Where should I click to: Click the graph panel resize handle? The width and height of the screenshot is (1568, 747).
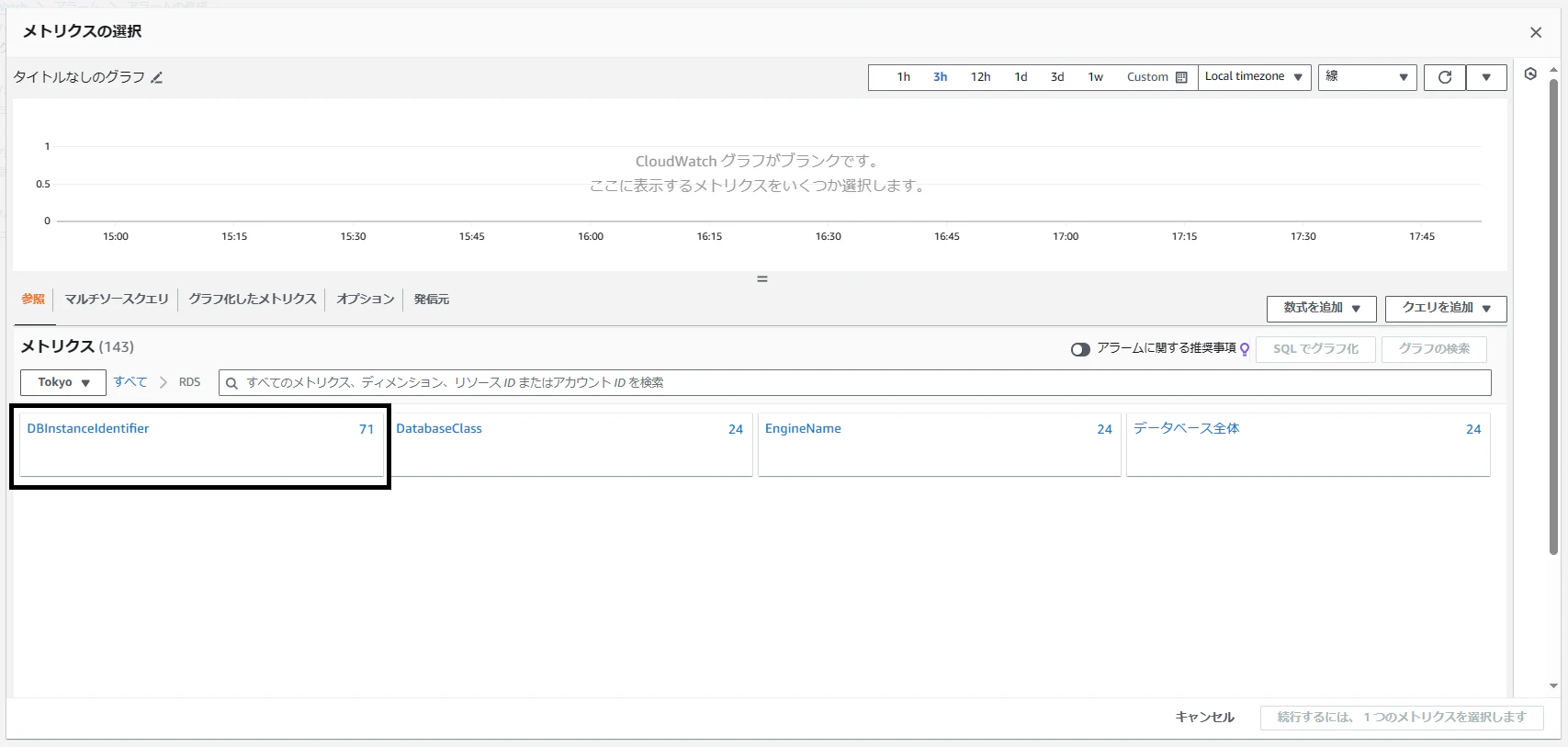(x=761, y=278)
